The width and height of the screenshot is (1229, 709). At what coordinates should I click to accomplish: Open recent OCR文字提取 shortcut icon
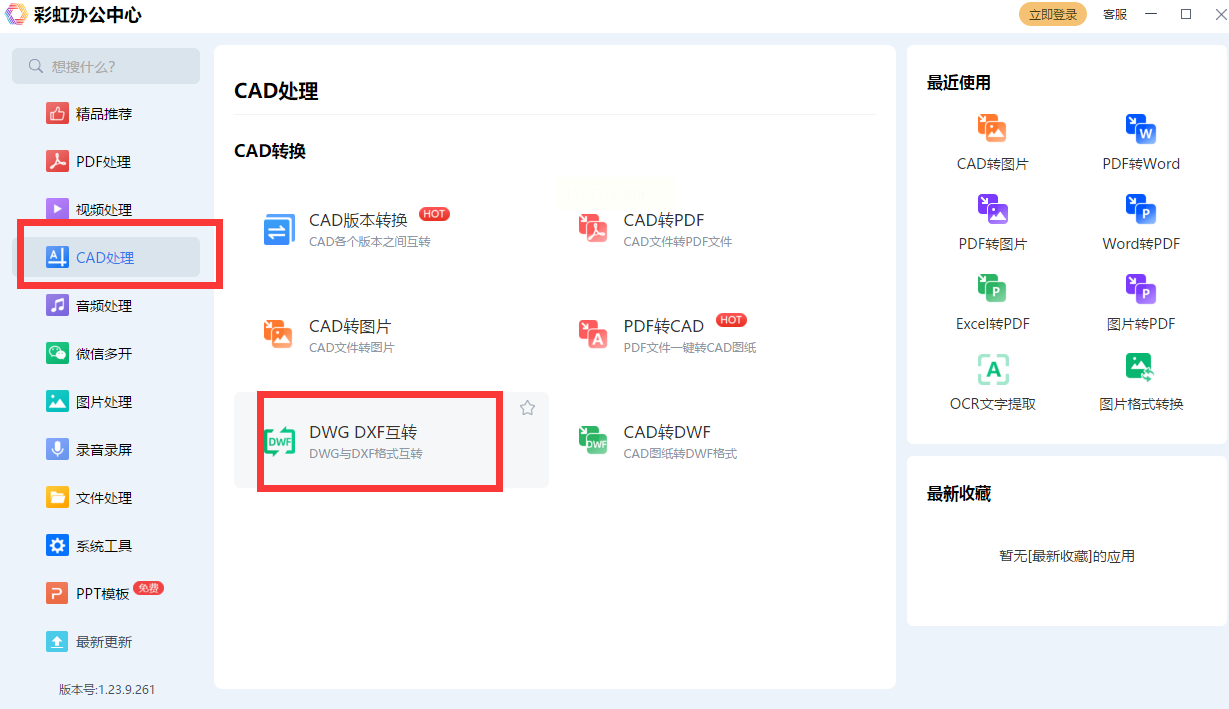[x=993, y=369]
